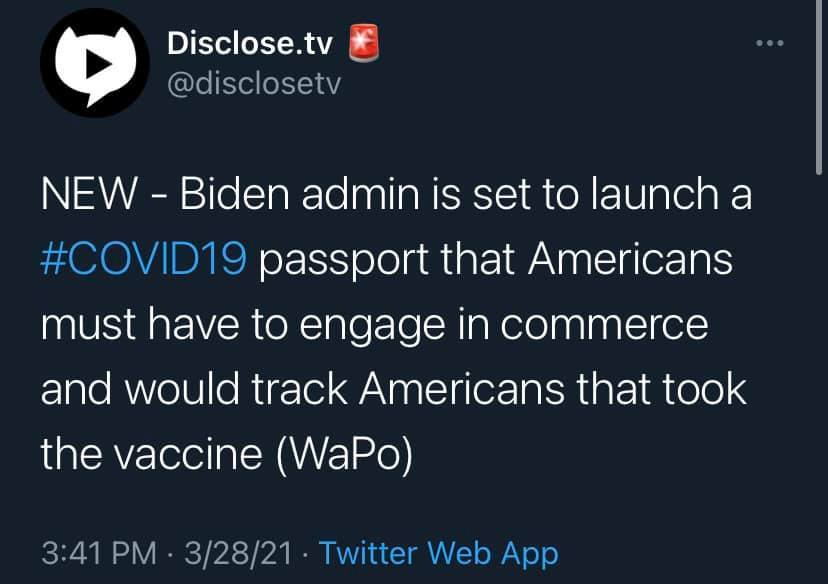Open the Disclose.tv display name
828x584 pixels.
250,43
